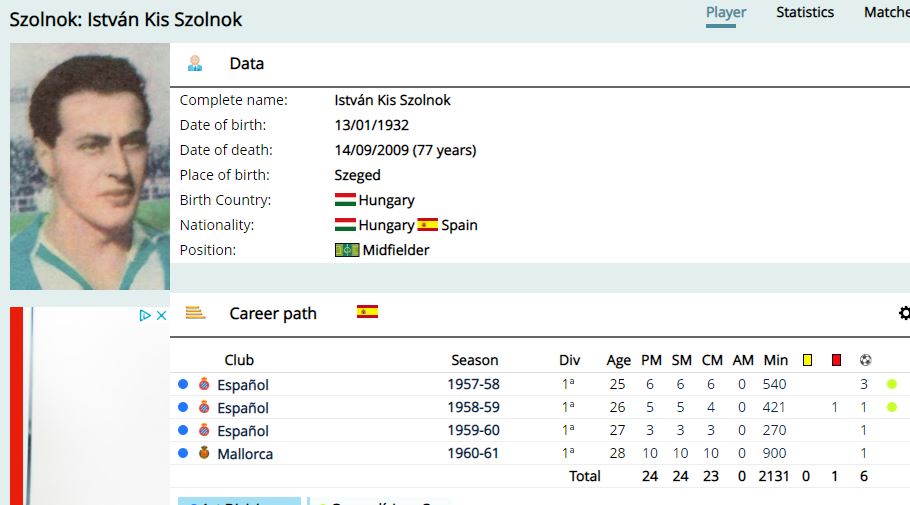910x505 pixels.
Task: Open the settings gear in Career path
Action: (x=904, y=313)
